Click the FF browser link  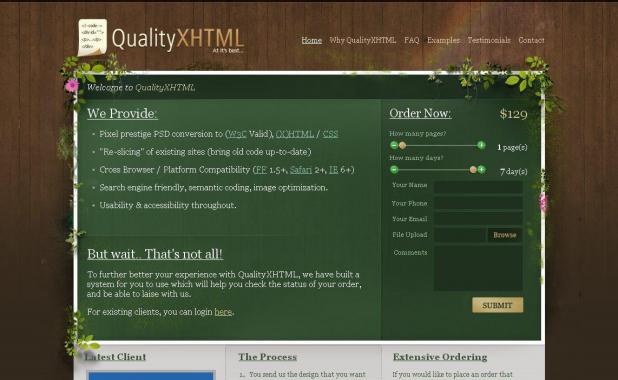[261, 170]
